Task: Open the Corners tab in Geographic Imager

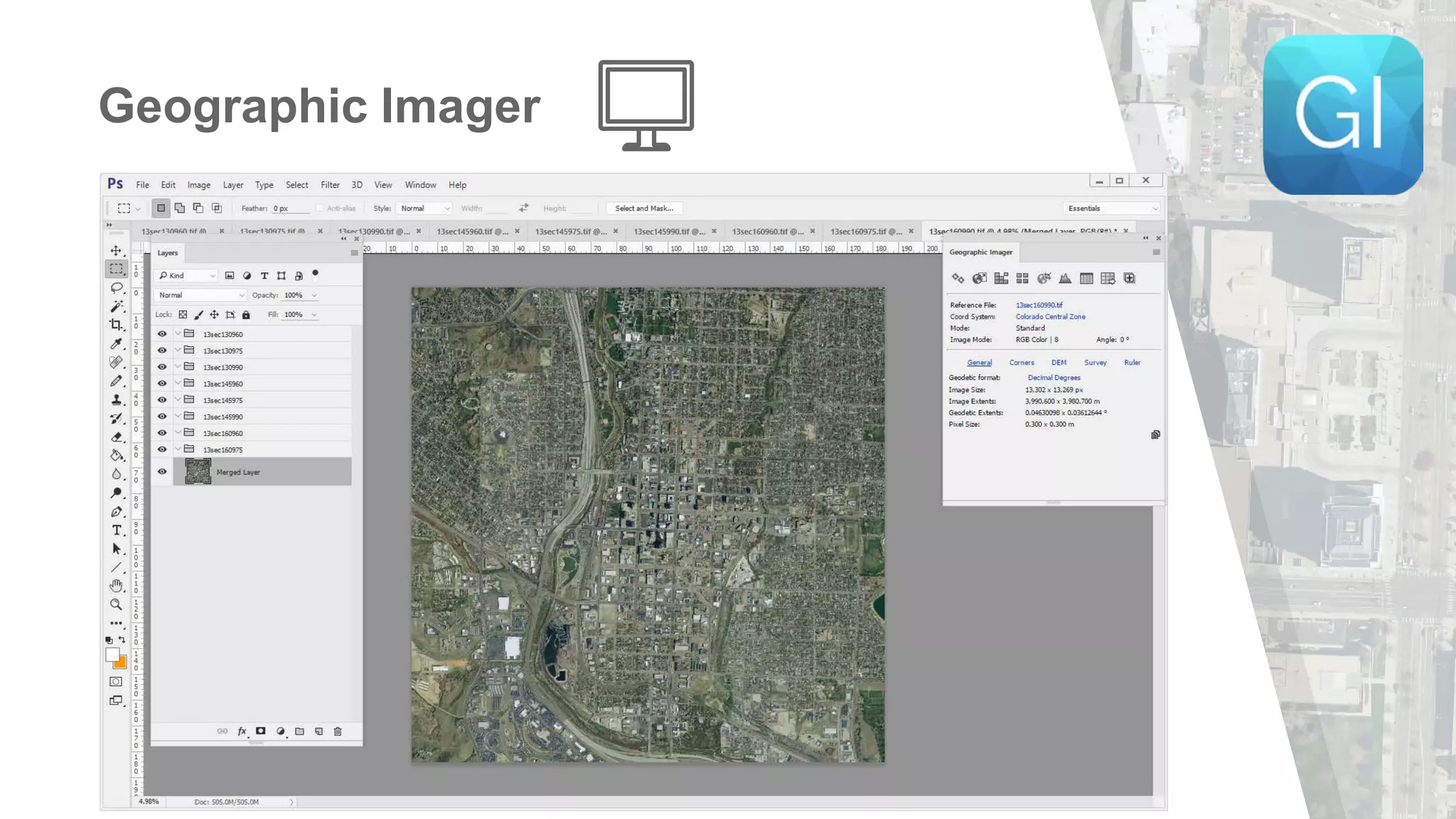Action: click(1022, 363)
